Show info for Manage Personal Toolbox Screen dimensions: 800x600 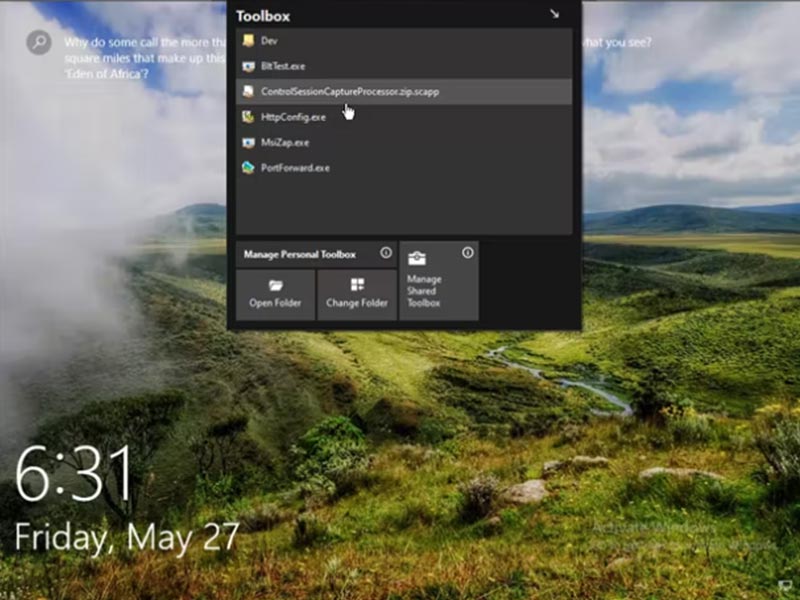pos(386,254)
